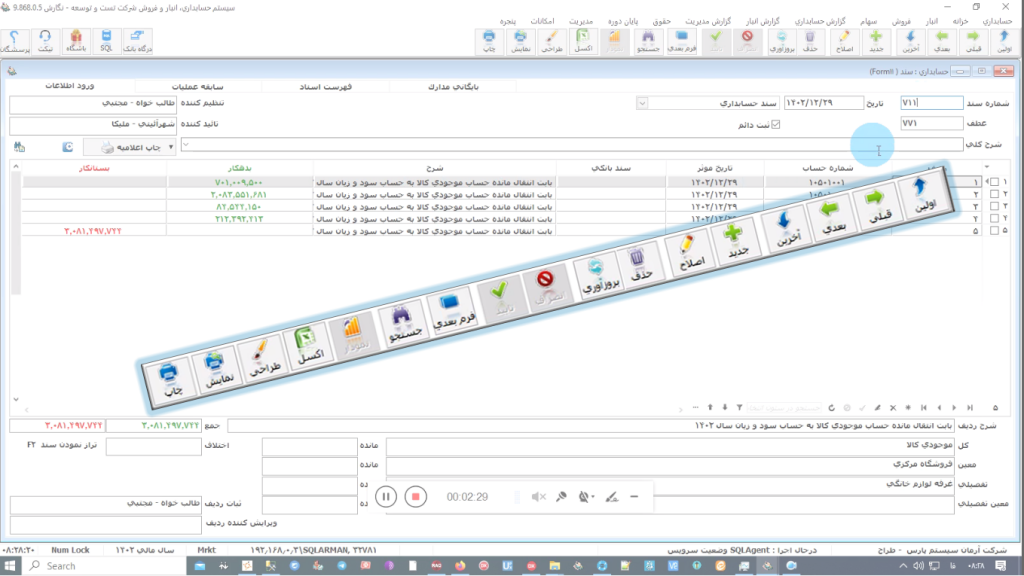Open bank gateway (درگاه بانک) icon

click(137, 41)
